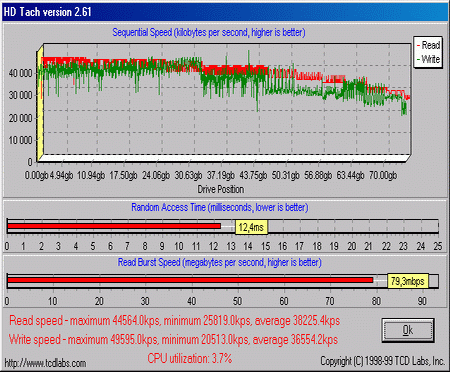Click the Write legend entry

click(428, 59)
